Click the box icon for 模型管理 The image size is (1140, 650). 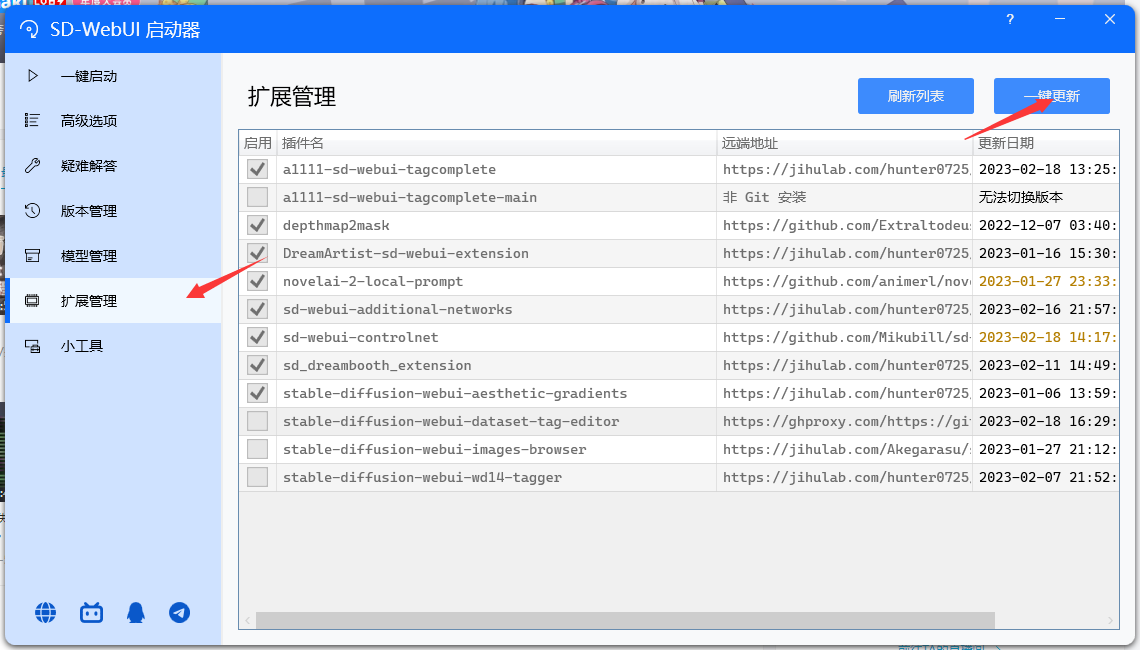tap(33, 256)
